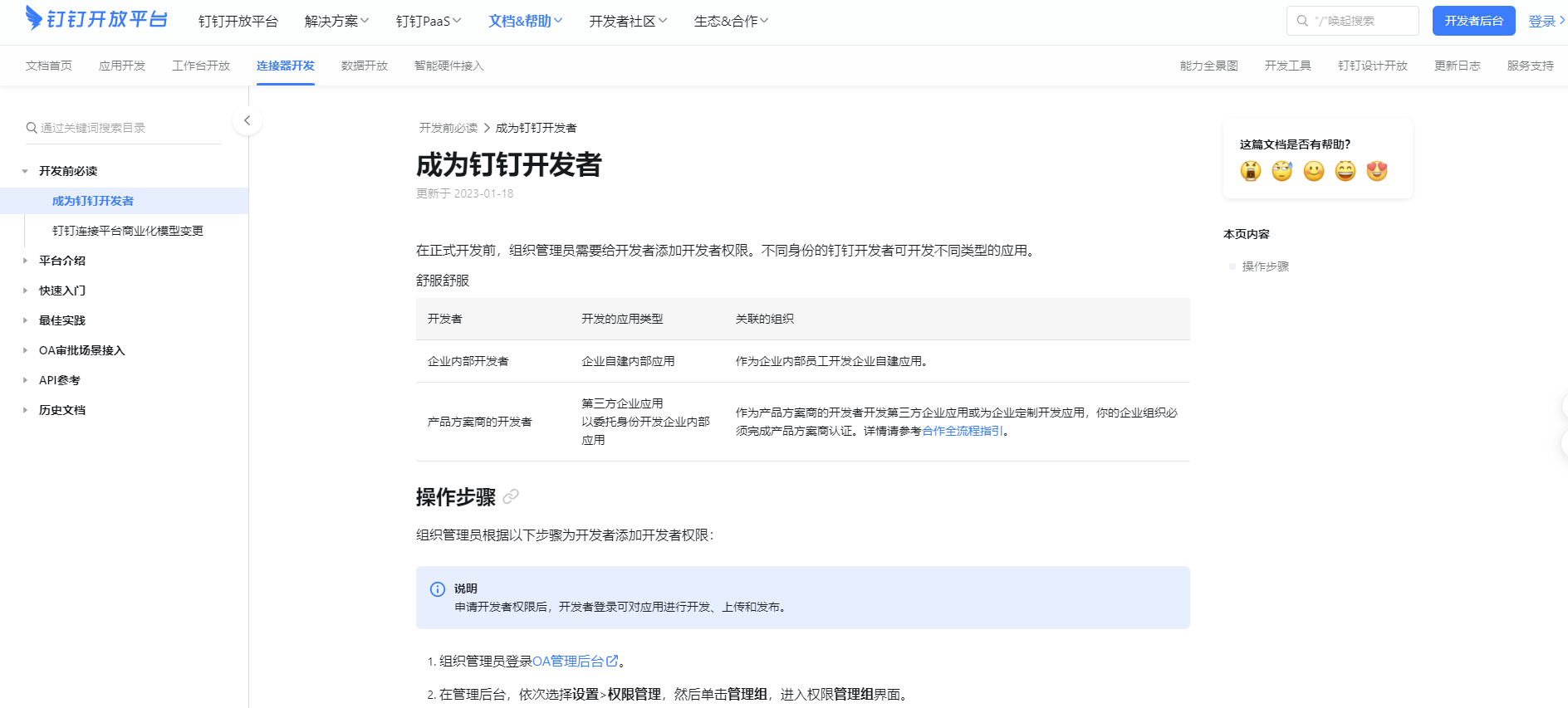Open 钉钉设计开放 link
Screen dimensions: 1568x708
pyautogui.click(x=1373, y=66)
